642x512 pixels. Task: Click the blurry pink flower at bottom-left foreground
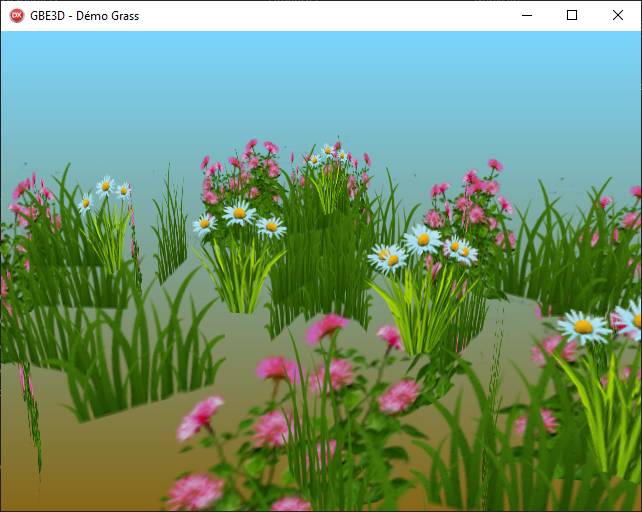tap(195, 490)
